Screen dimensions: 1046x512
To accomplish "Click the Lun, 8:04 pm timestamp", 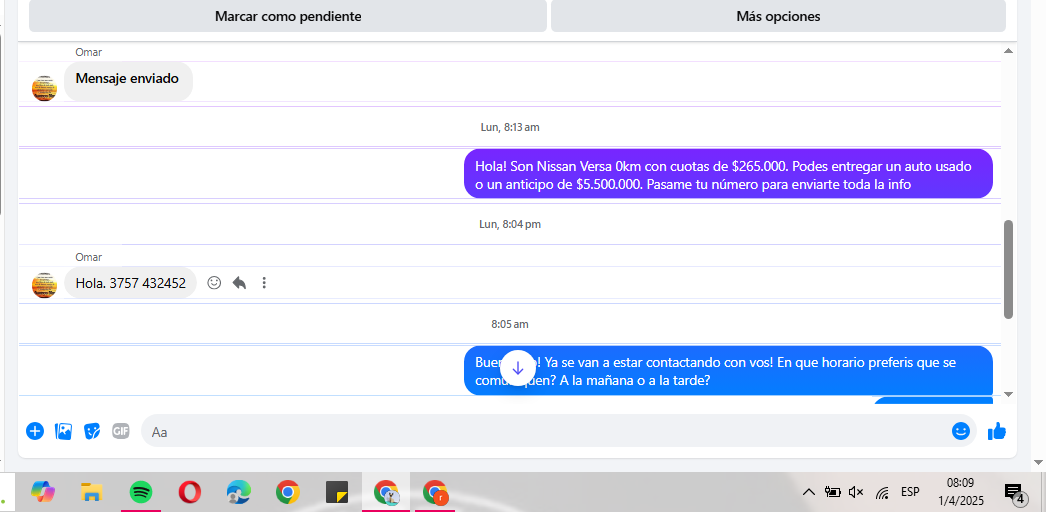I will tap(510, 224).
